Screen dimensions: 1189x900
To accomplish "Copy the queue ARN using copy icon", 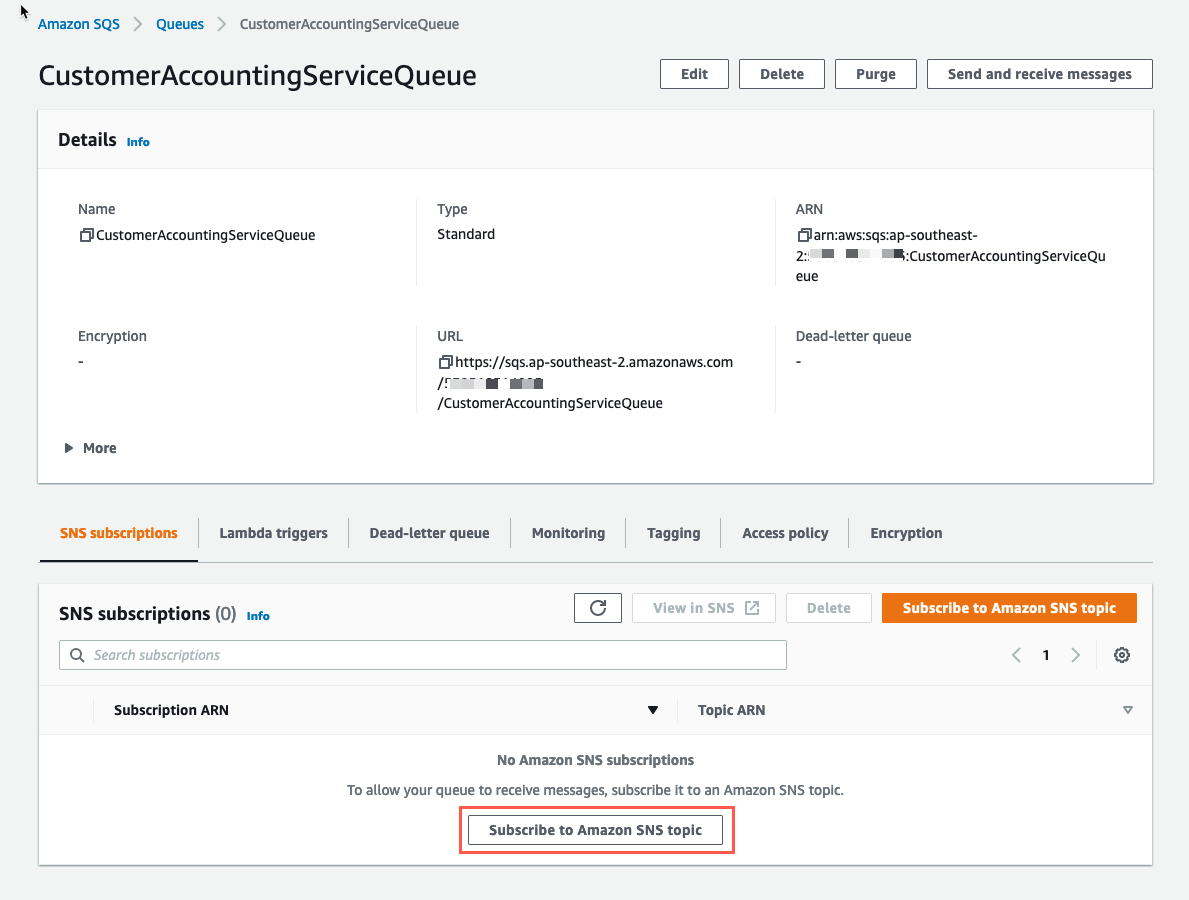I will pyautogui.click(x=804, y=235).
